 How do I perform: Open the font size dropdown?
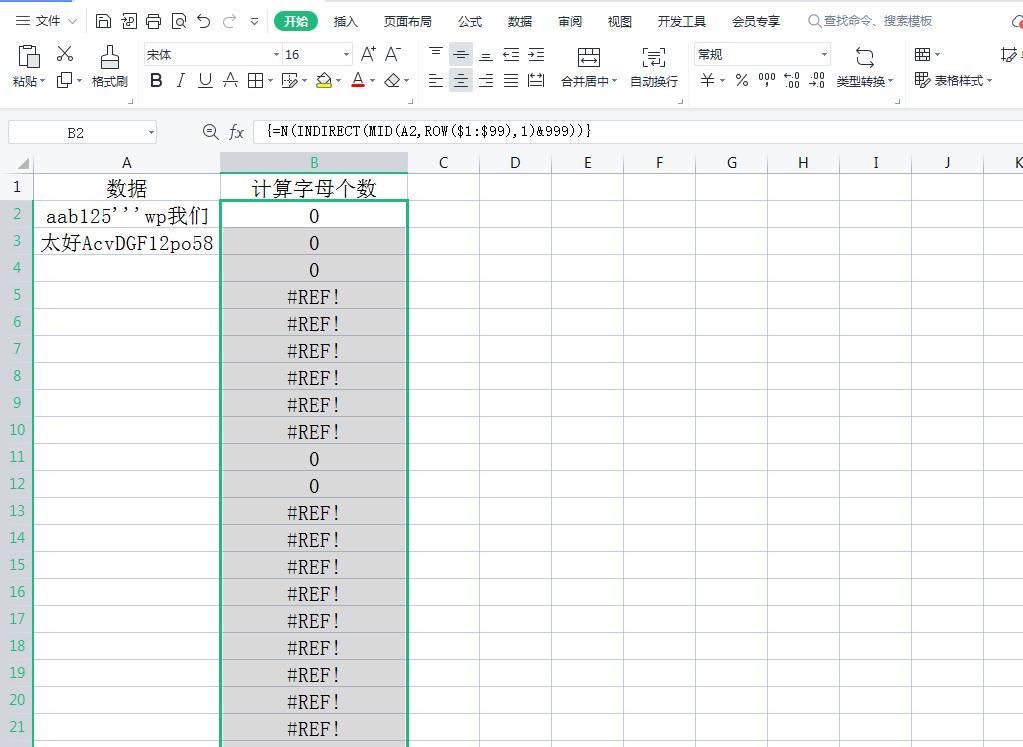click(346, 54)
